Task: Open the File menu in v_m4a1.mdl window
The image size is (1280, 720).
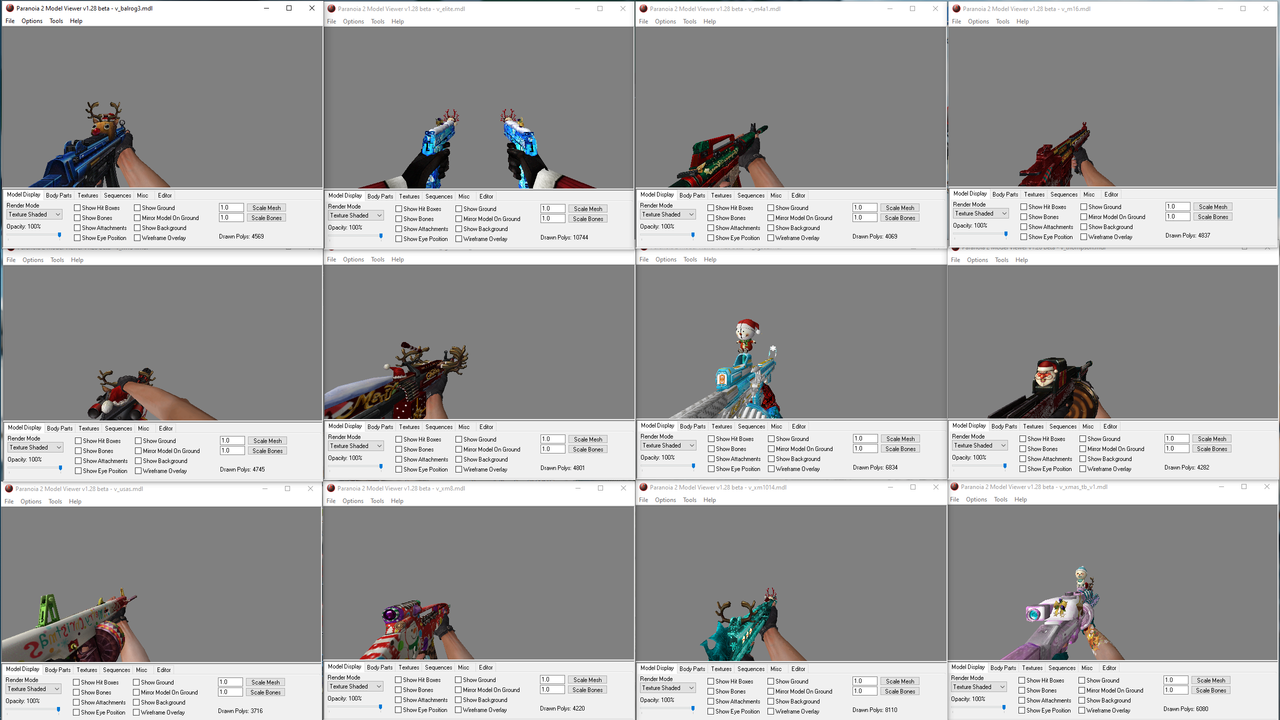Action: 644,21
